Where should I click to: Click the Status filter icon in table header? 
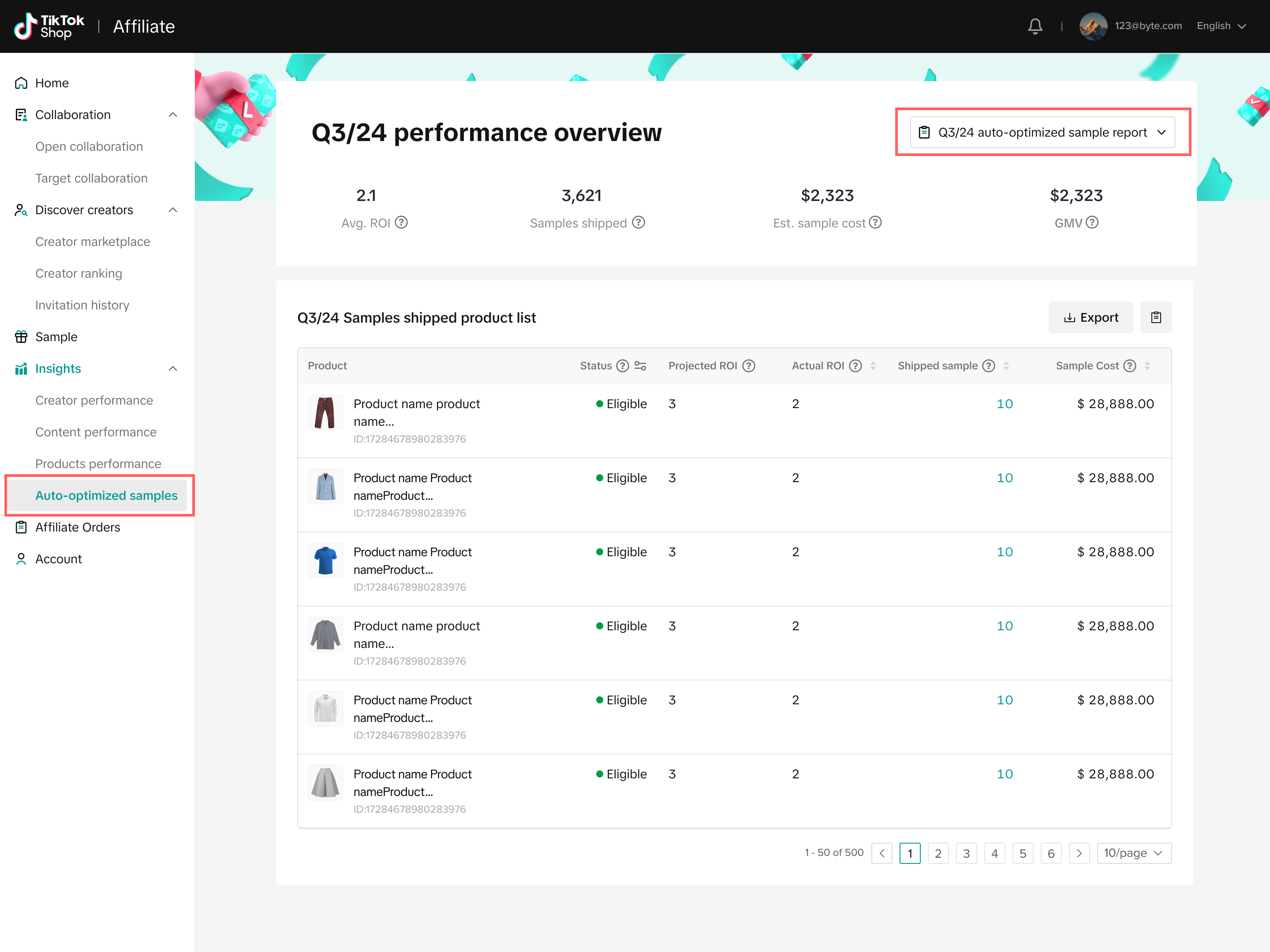click(x=640, y=365)
